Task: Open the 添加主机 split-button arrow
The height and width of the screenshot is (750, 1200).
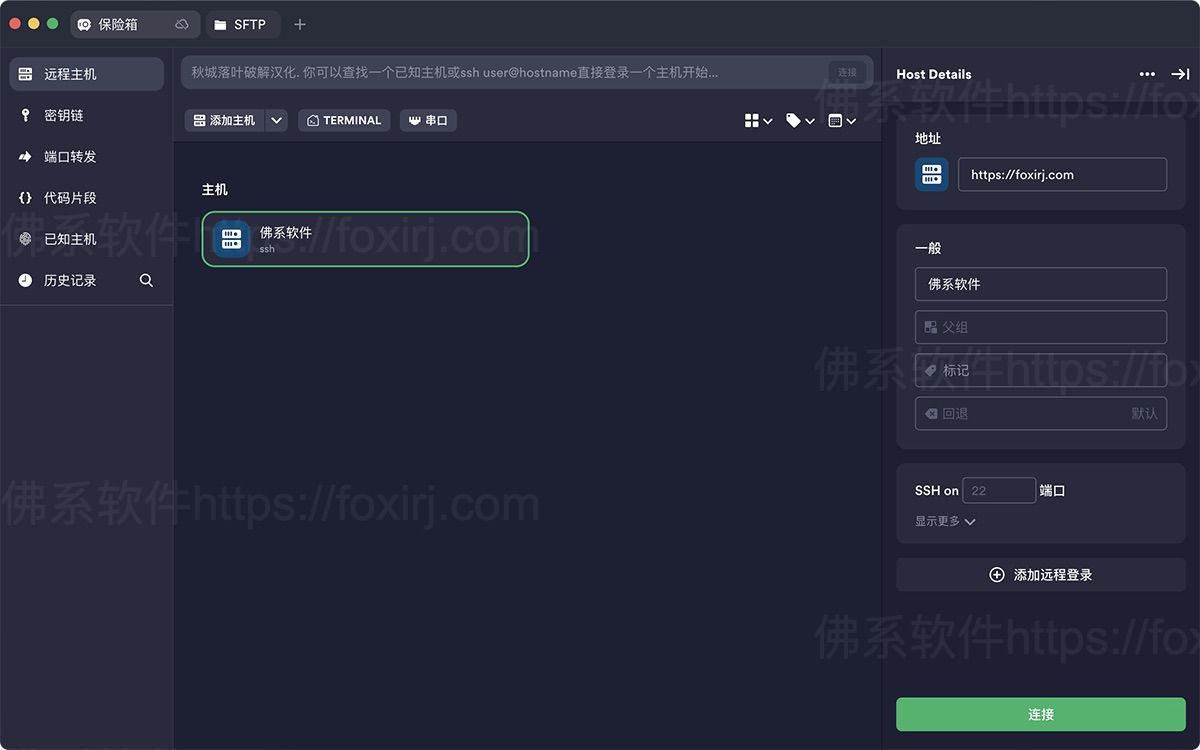Action: (277, 120)
